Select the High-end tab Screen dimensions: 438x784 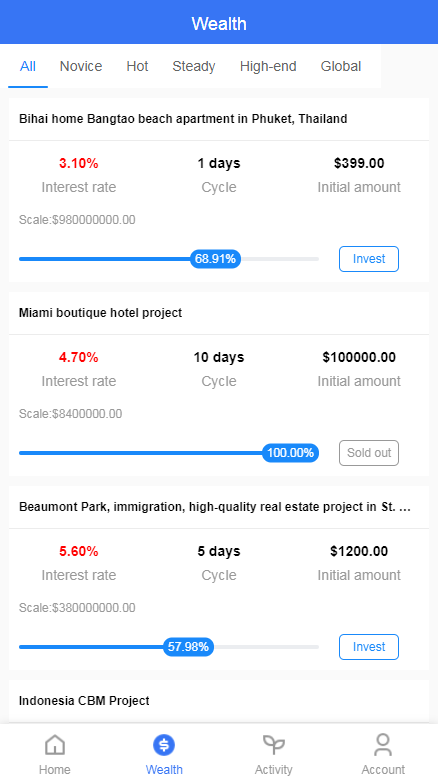coord(268,66)
